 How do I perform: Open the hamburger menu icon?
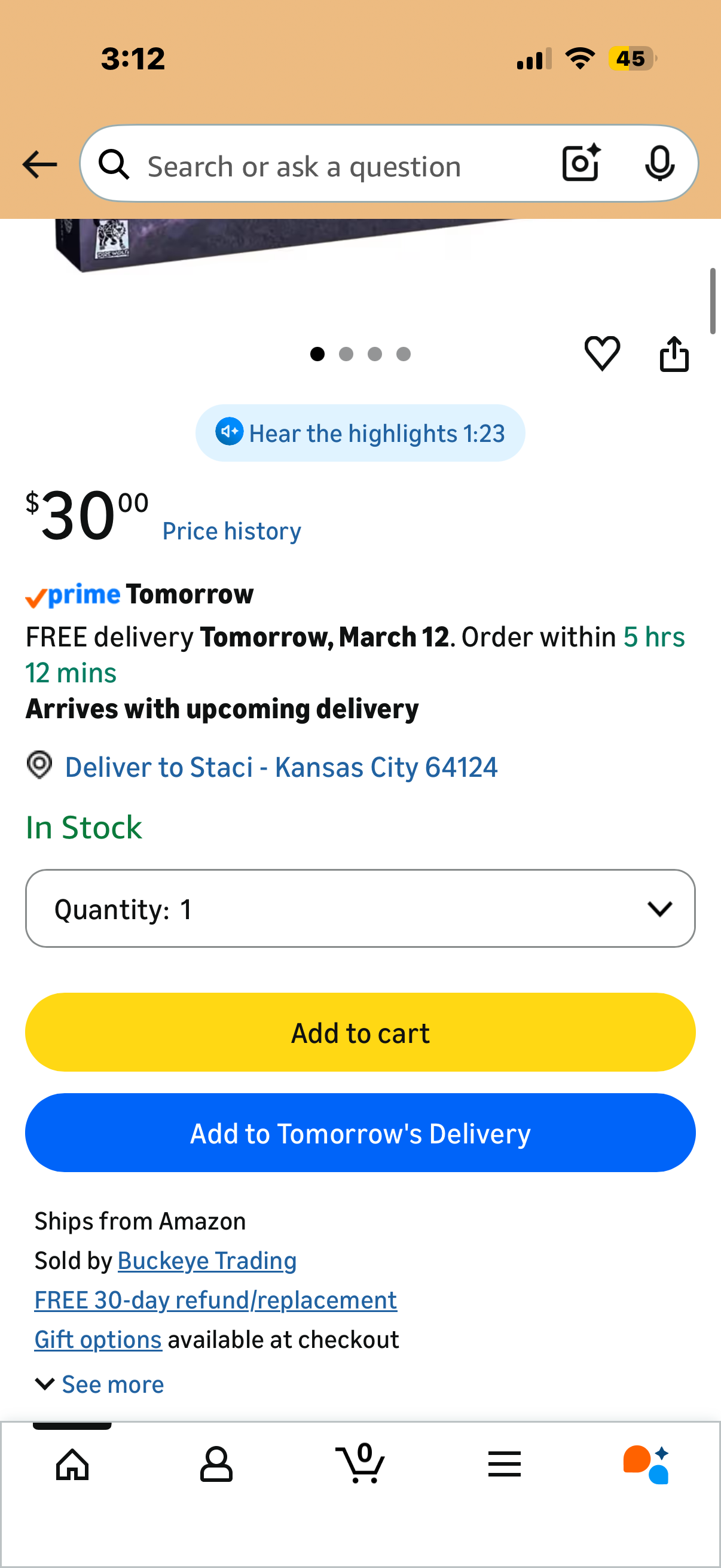(x=505, y=1465)
